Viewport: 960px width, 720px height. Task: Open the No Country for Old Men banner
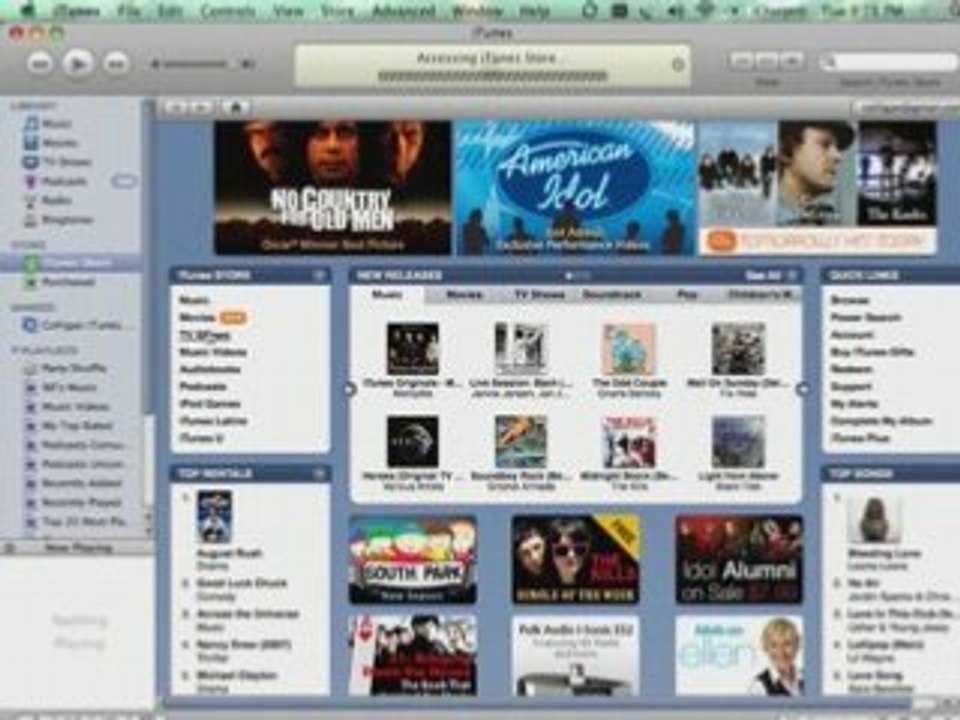[332, 187]
